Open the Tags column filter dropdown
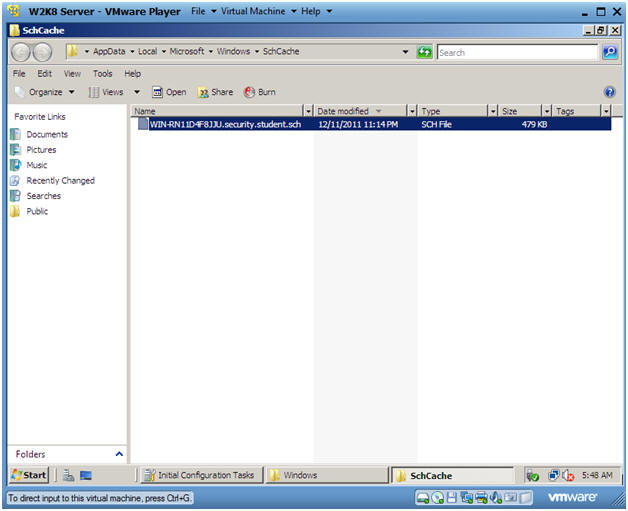The width and height of the screenshot is (628, 511). [606, 111]
